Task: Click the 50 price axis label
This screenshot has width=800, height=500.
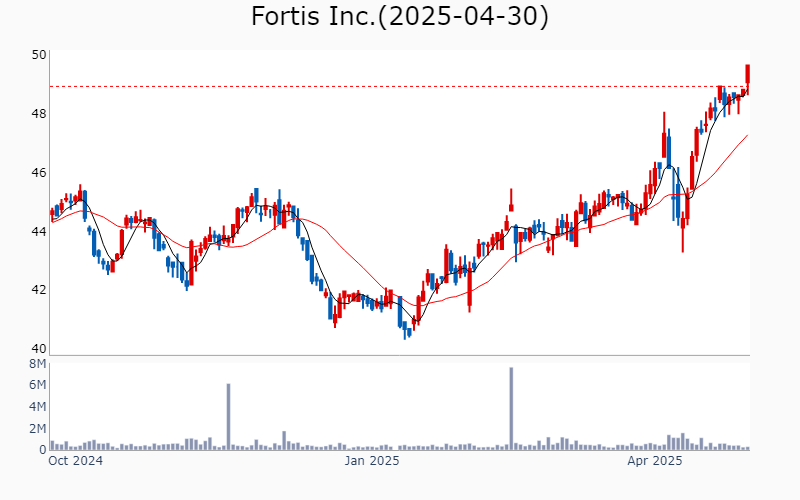Action: point(39,55)
